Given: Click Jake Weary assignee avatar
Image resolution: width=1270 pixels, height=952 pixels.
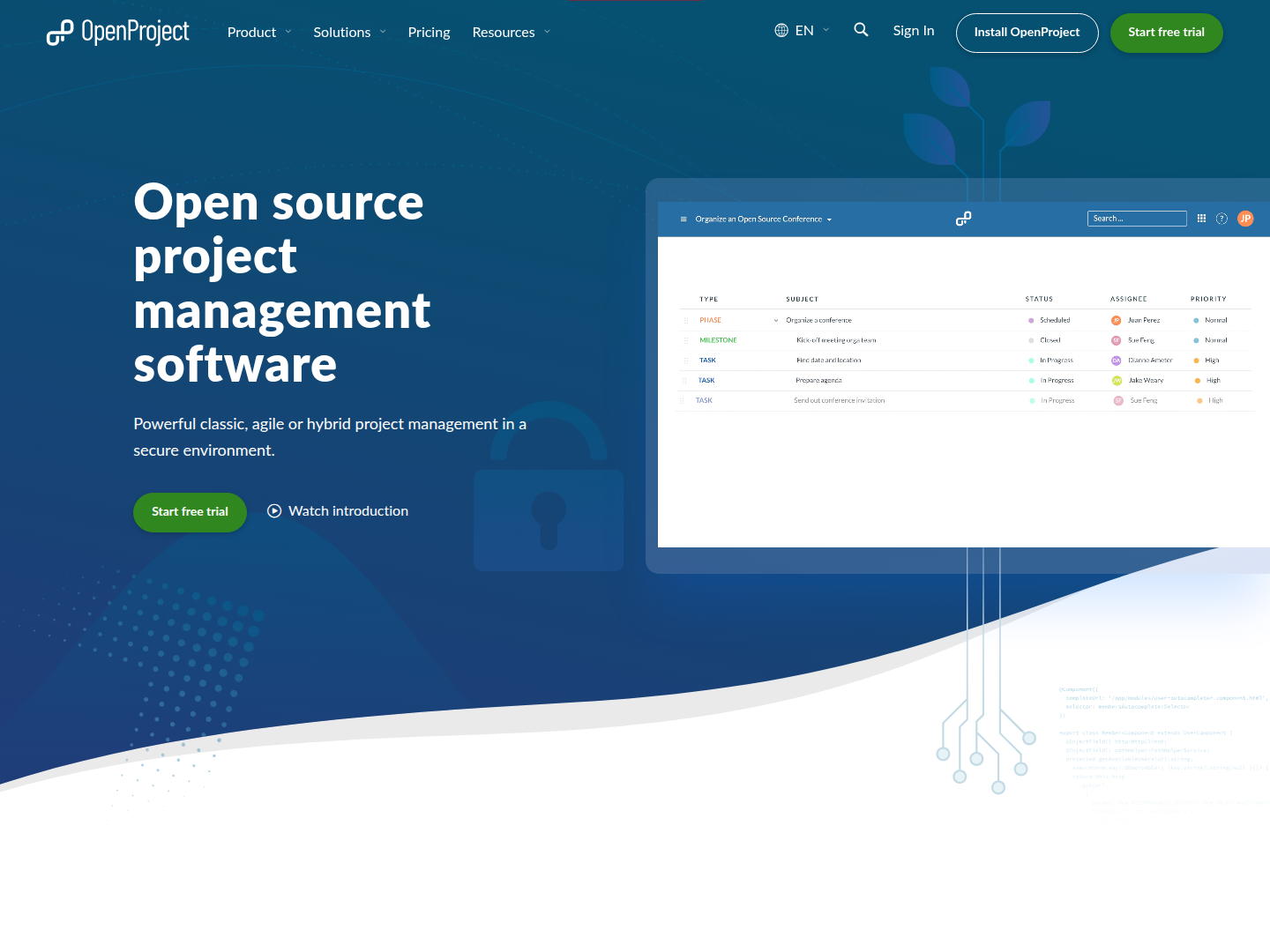Looking at the screenshot, I should coord(1117,381).
